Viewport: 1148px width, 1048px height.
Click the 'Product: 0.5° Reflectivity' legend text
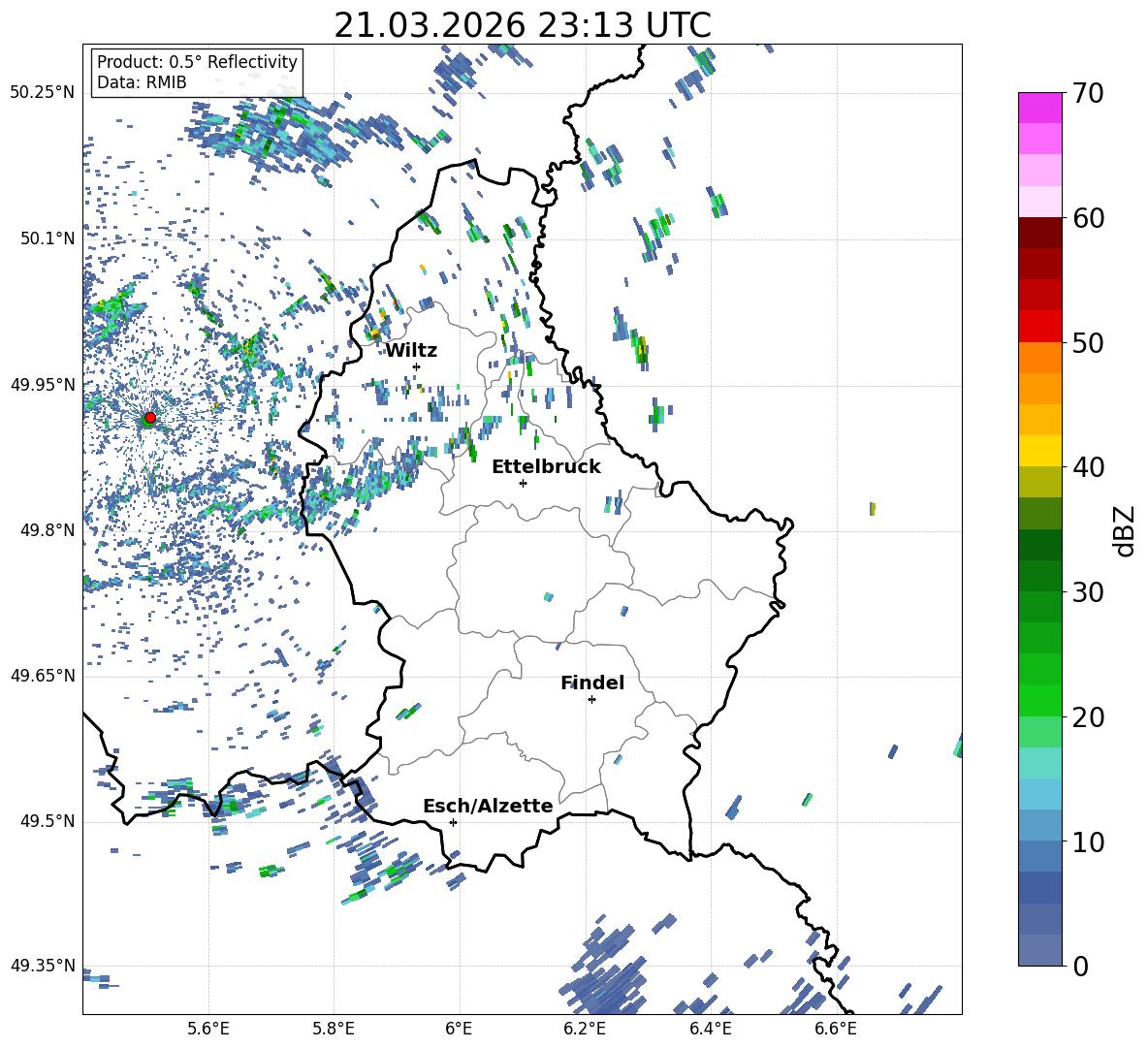(x=197, y=62)
